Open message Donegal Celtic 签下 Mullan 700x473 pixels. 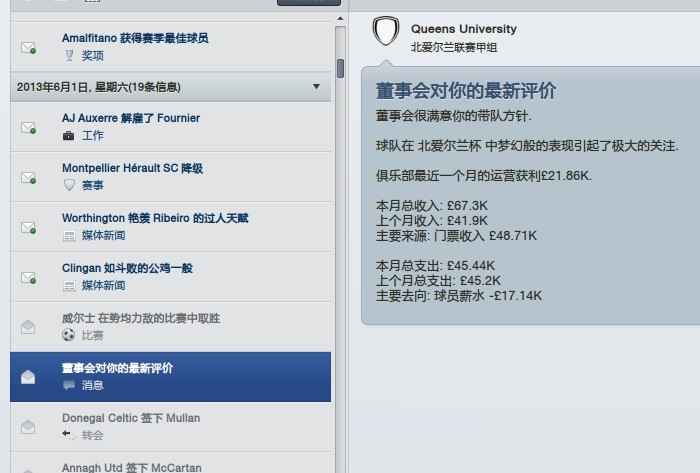[171, 427]
